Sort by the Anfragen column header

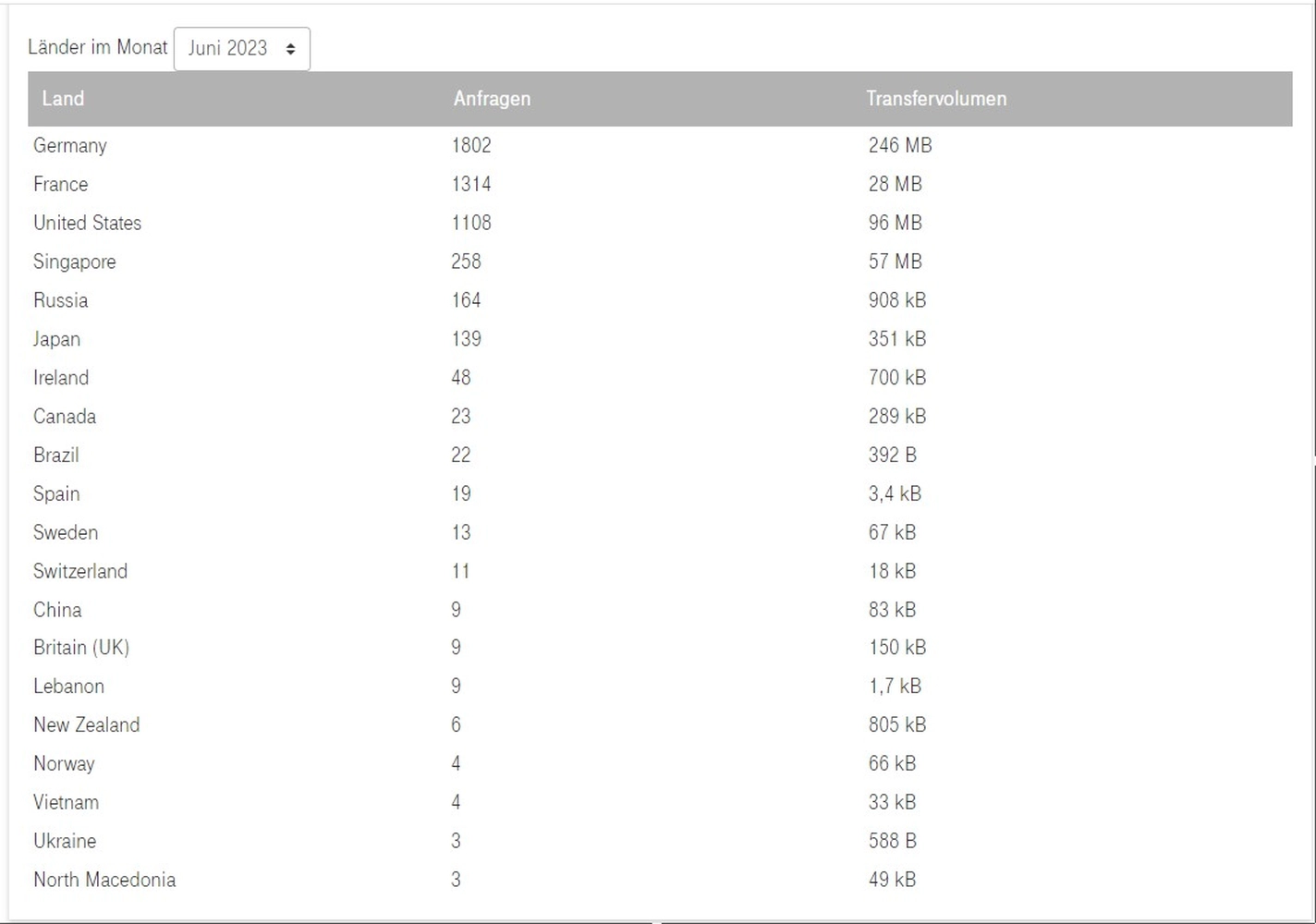coord(492,99)
